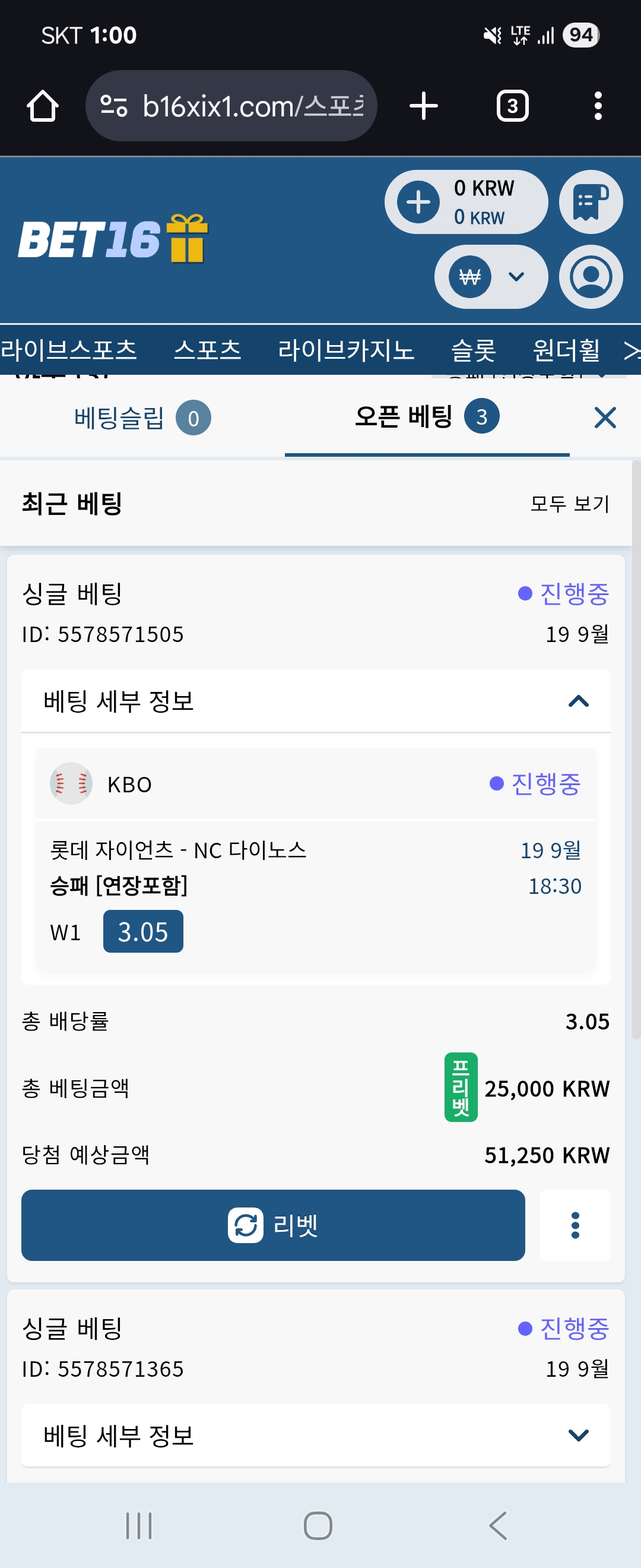The height and width of the screenshot is (1568, 641).
Task: Open the currency won selector dropdown
Action: (x=491, y=277)
